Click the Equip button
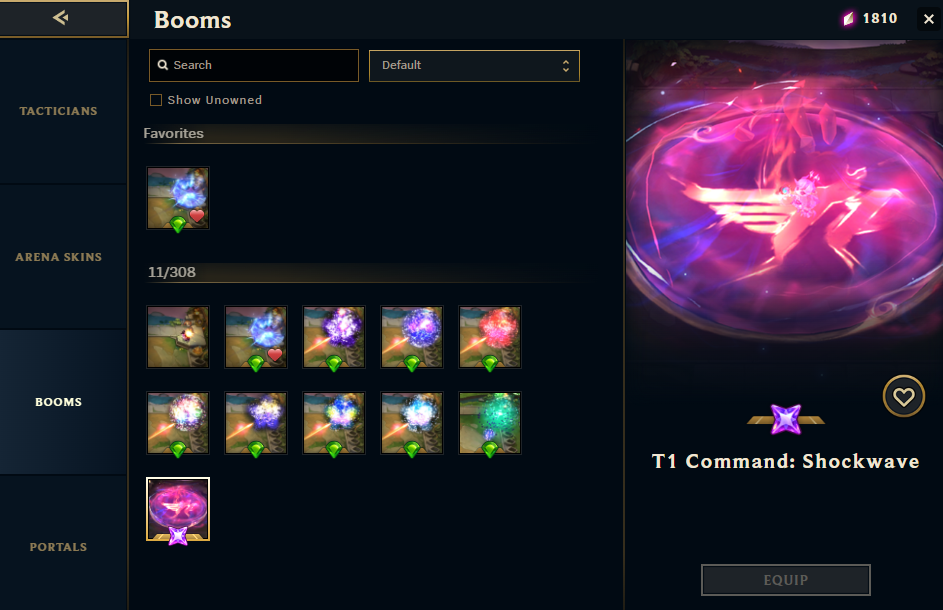This screenshot has height=610, width=943. click(785, 580)
